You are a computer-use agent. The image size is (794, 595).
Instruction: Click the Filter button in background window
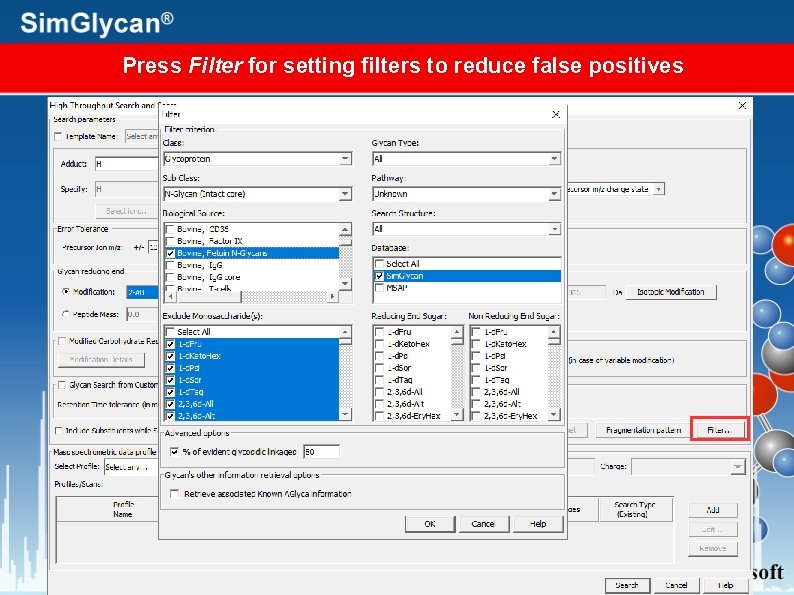[719, 430]
